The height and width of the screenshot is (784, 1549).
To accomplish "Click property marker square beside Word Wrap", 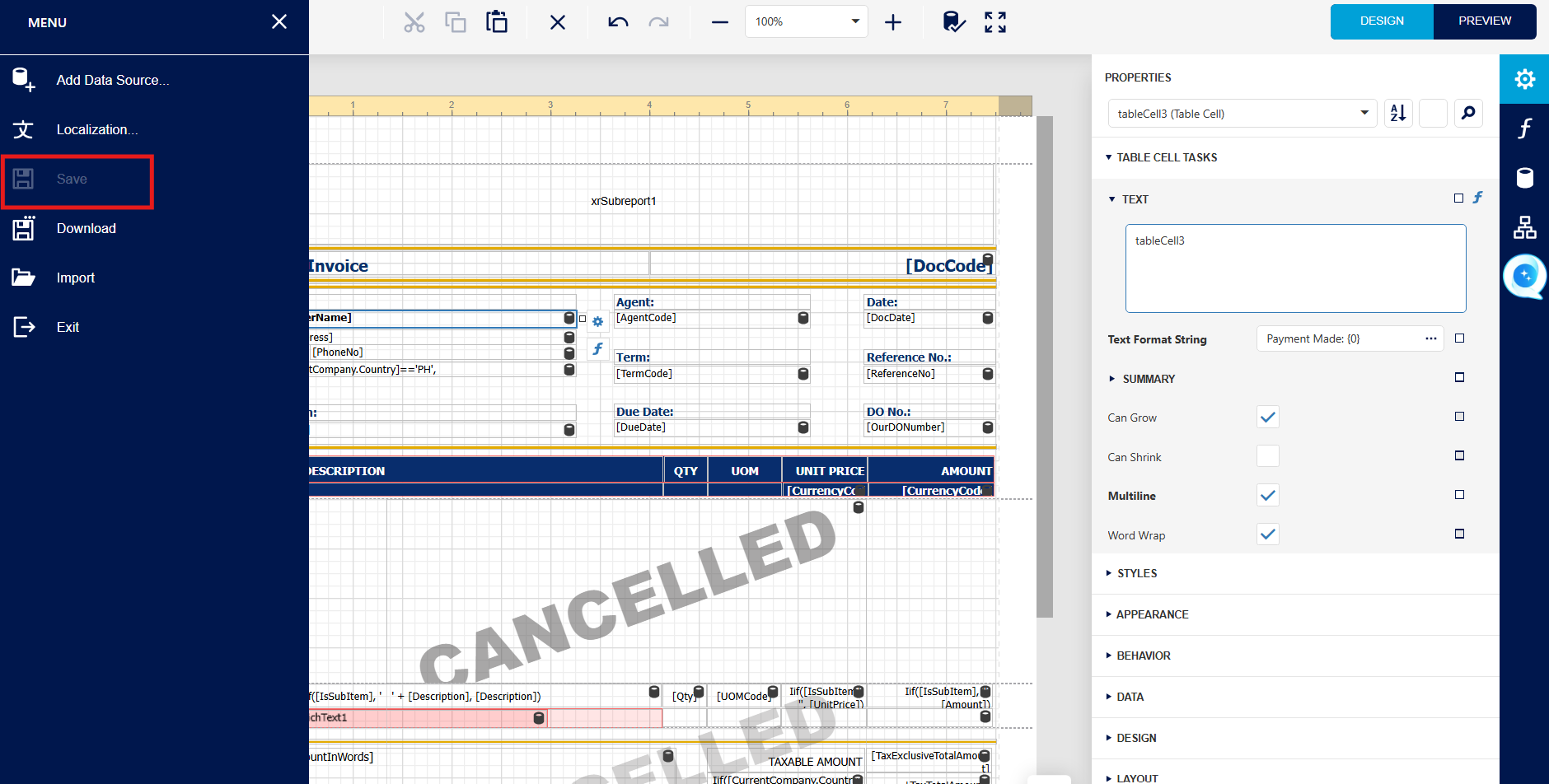I will pos(1460,534).
